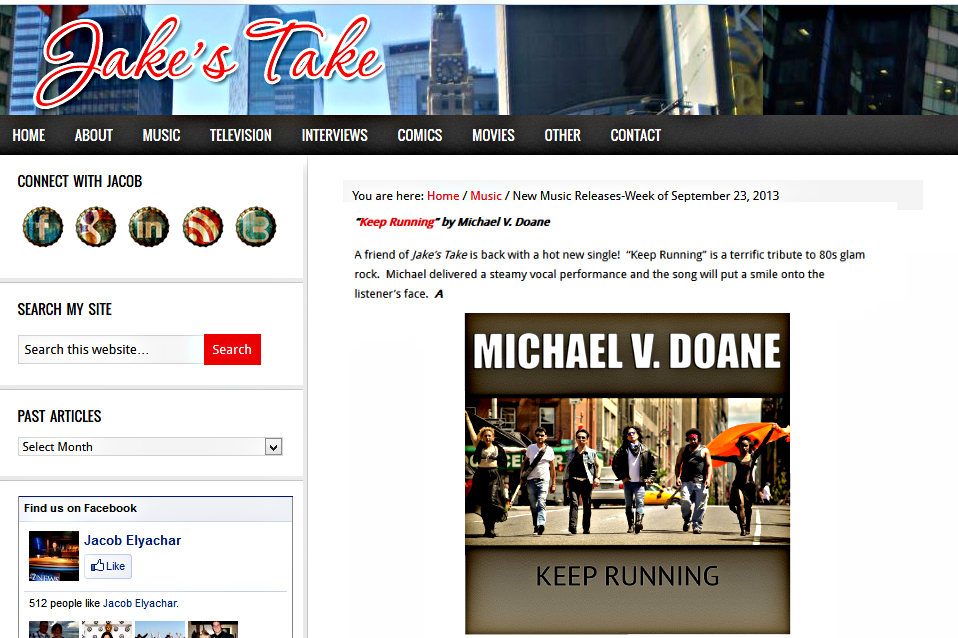Click the PAST ARTICLES heading
Screen dimensions: 958x638
coord(59,416)
